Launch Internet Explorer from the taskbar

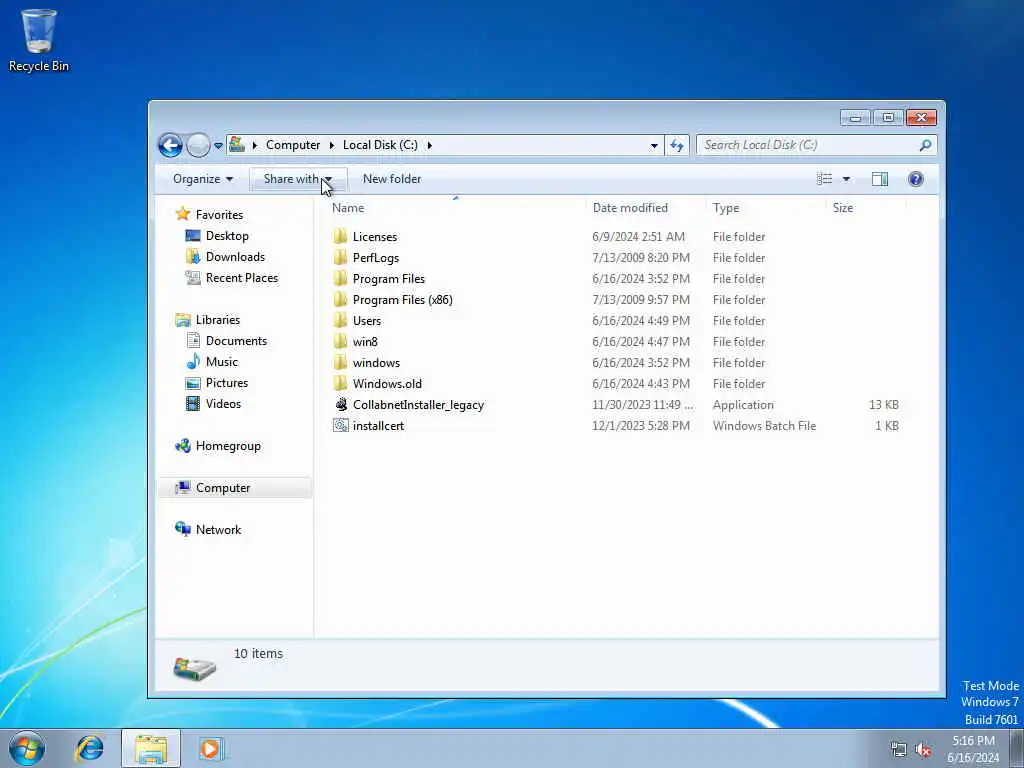89,748
